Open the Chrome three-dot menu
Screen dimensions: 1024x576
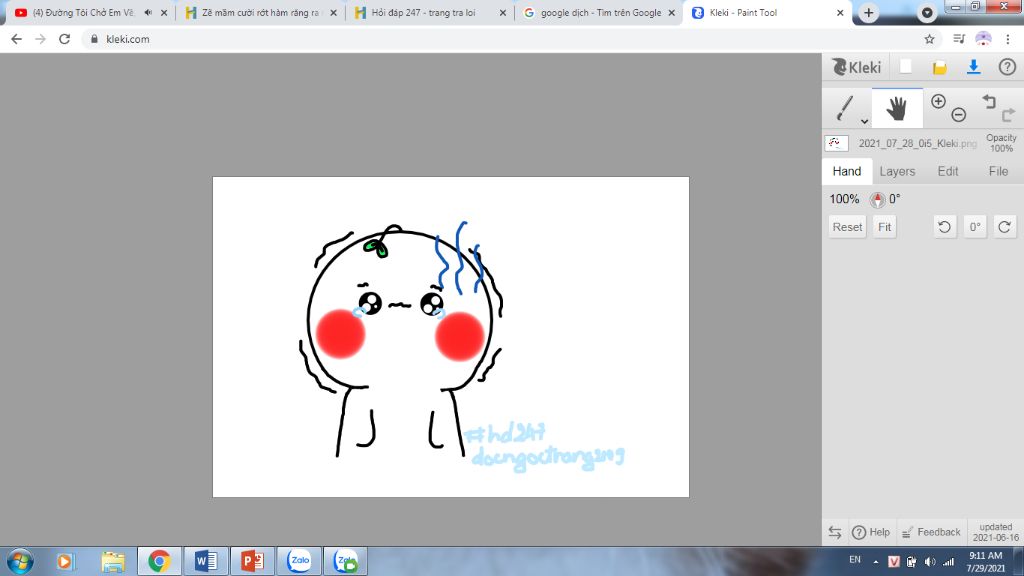(1009, 39)
